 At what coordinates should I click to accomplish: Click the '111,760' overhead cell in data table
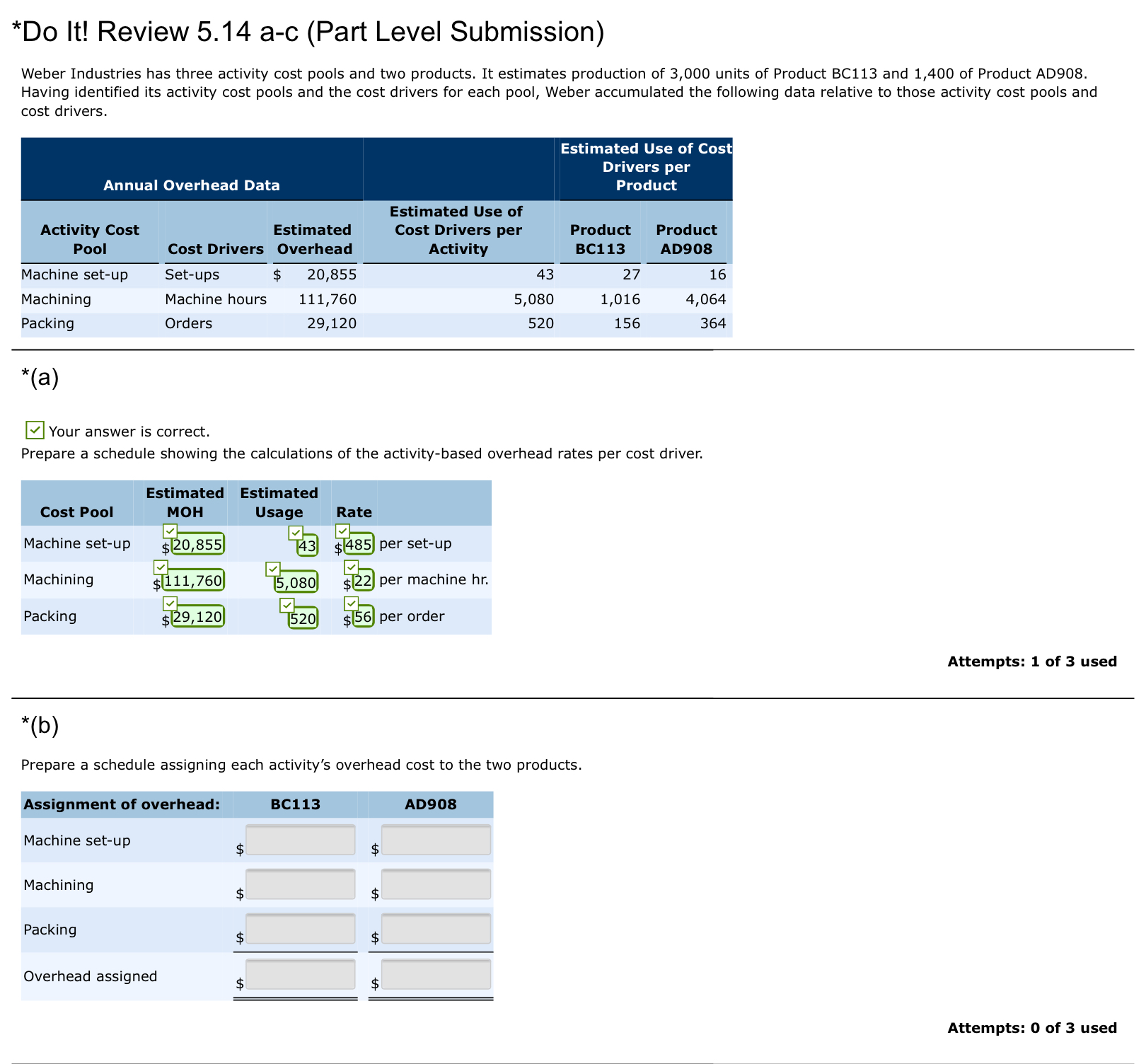click(328, 299)
